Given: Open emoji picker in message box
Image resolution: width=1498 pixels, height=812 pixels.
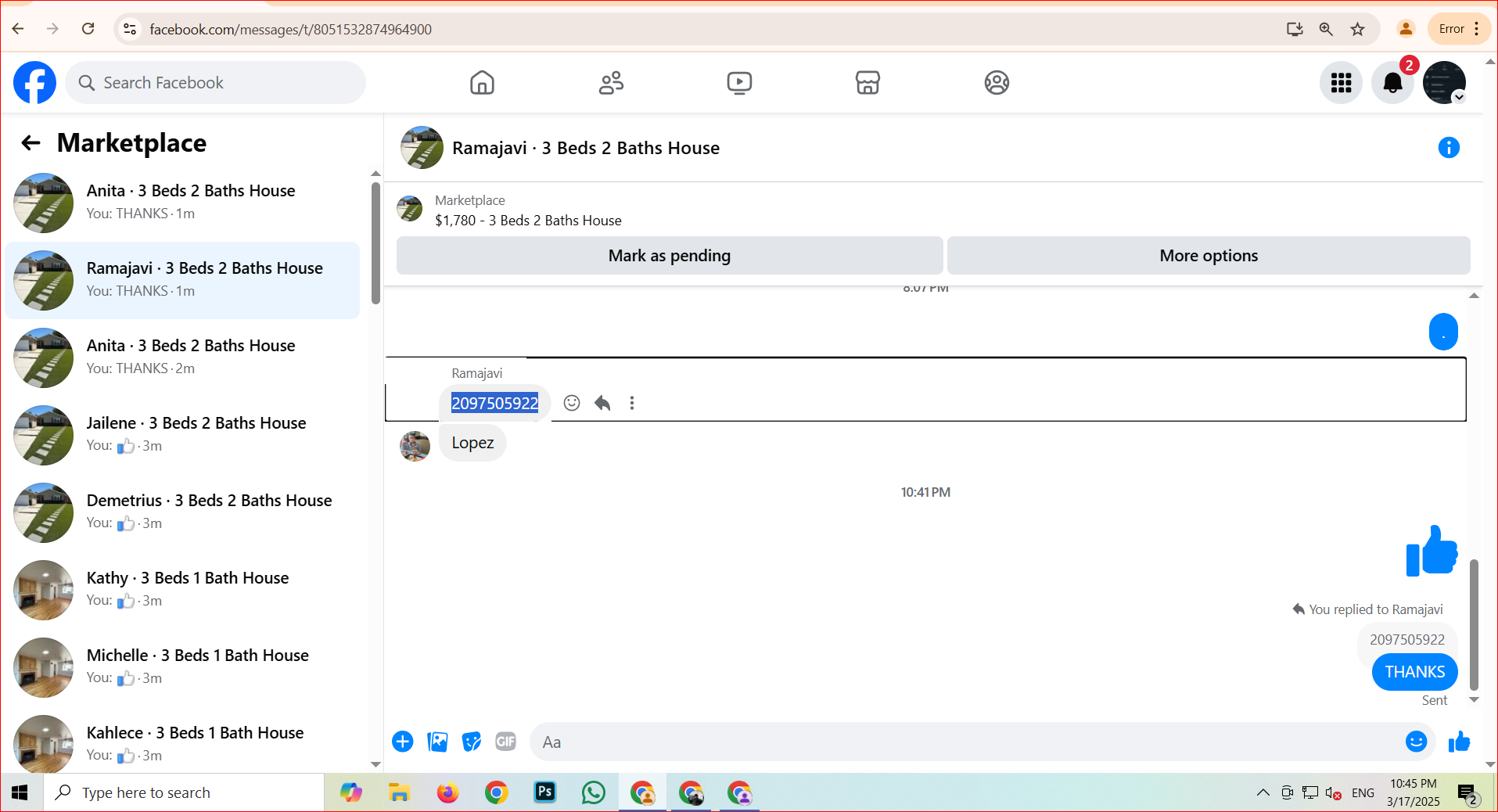Looking at the screenshot, I should tap(1416, 742).
